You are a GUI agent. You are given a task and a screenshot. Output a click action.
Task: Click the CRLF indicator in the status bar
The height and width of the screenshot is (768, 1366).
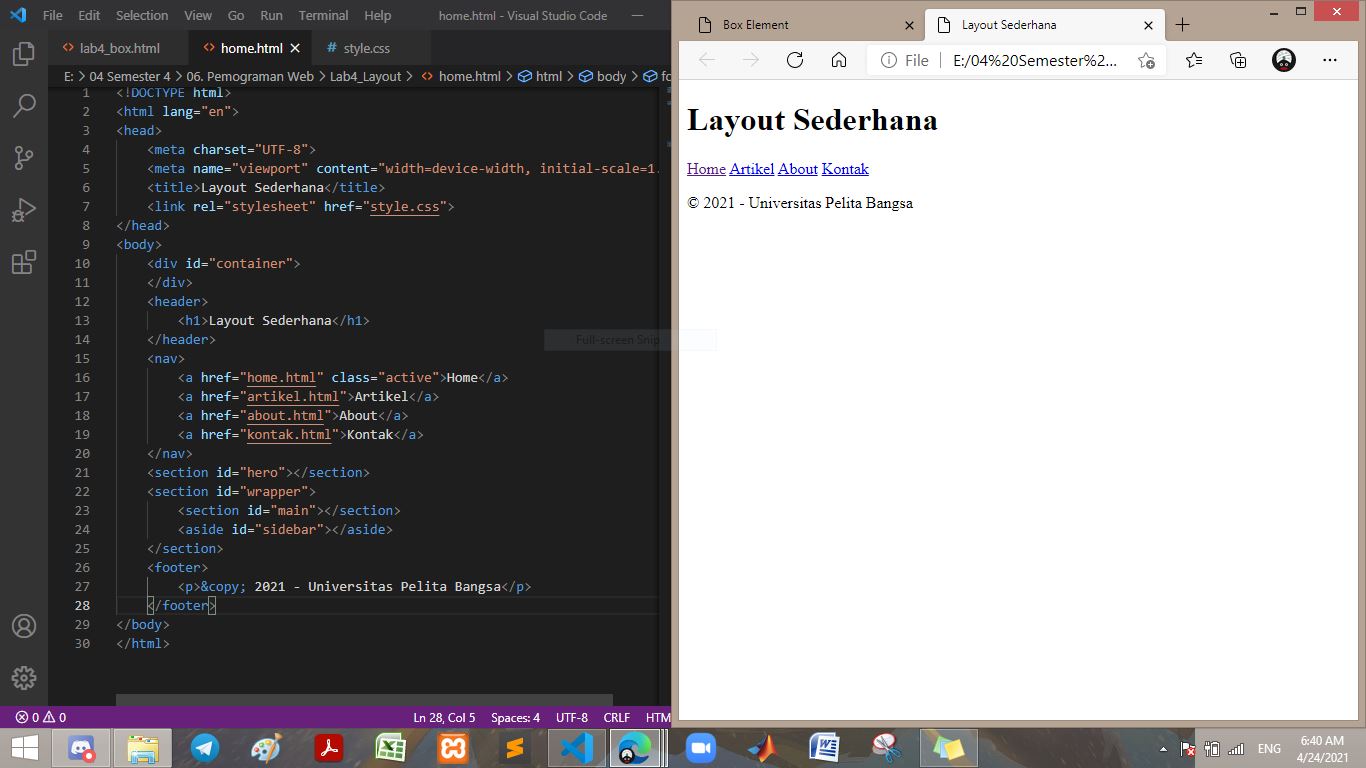point(616,717)
